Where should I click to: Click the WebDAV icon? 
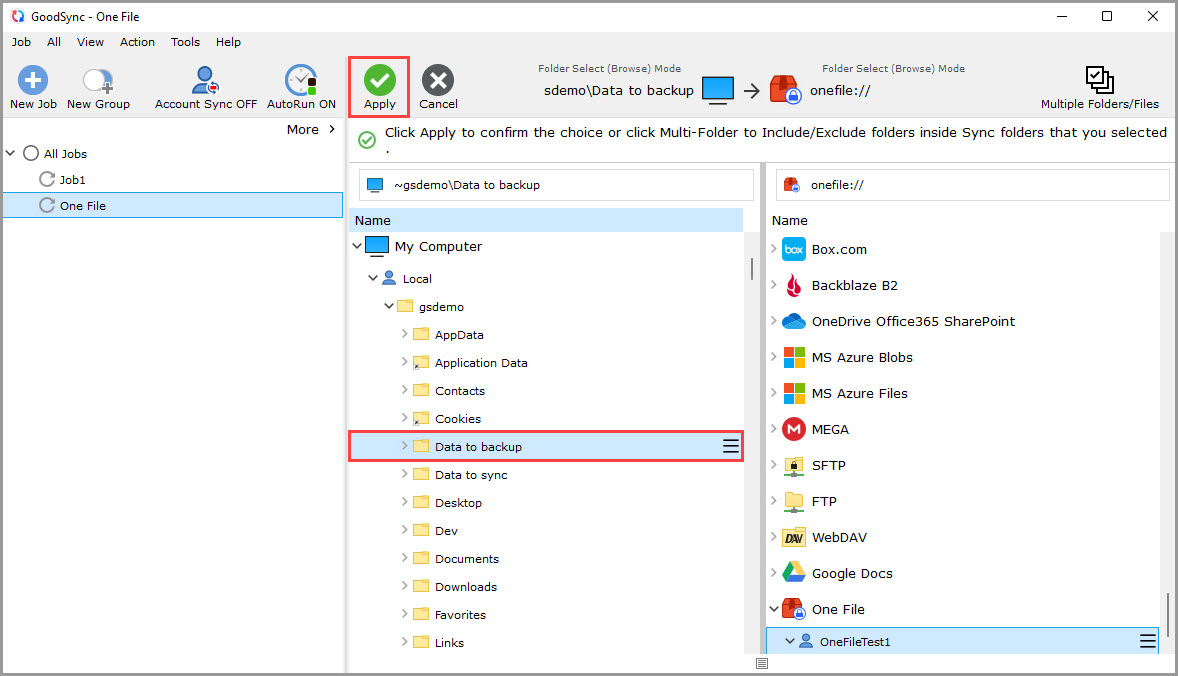click(794, 538)
